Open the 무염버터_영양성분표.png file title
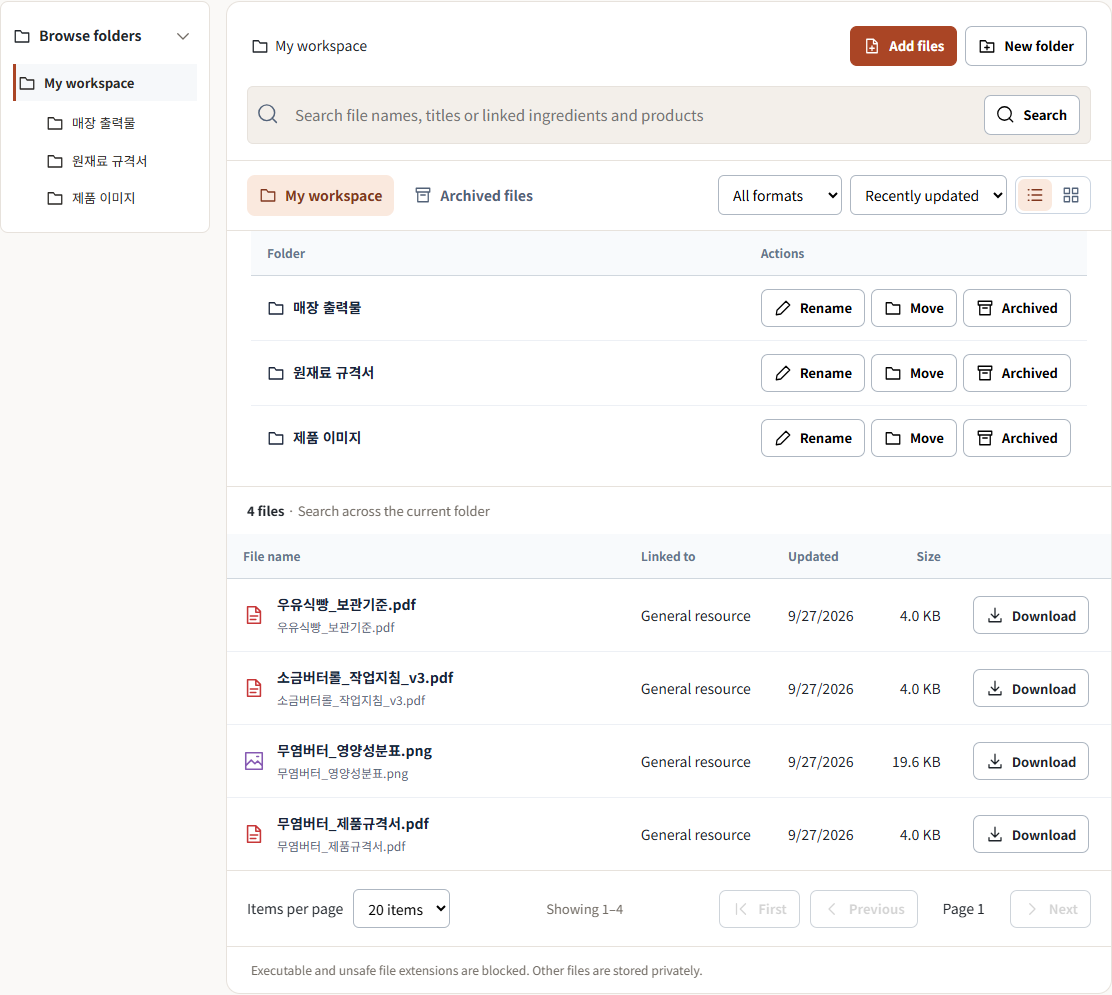The image size is (1112, 995). (x=354, y=751)
